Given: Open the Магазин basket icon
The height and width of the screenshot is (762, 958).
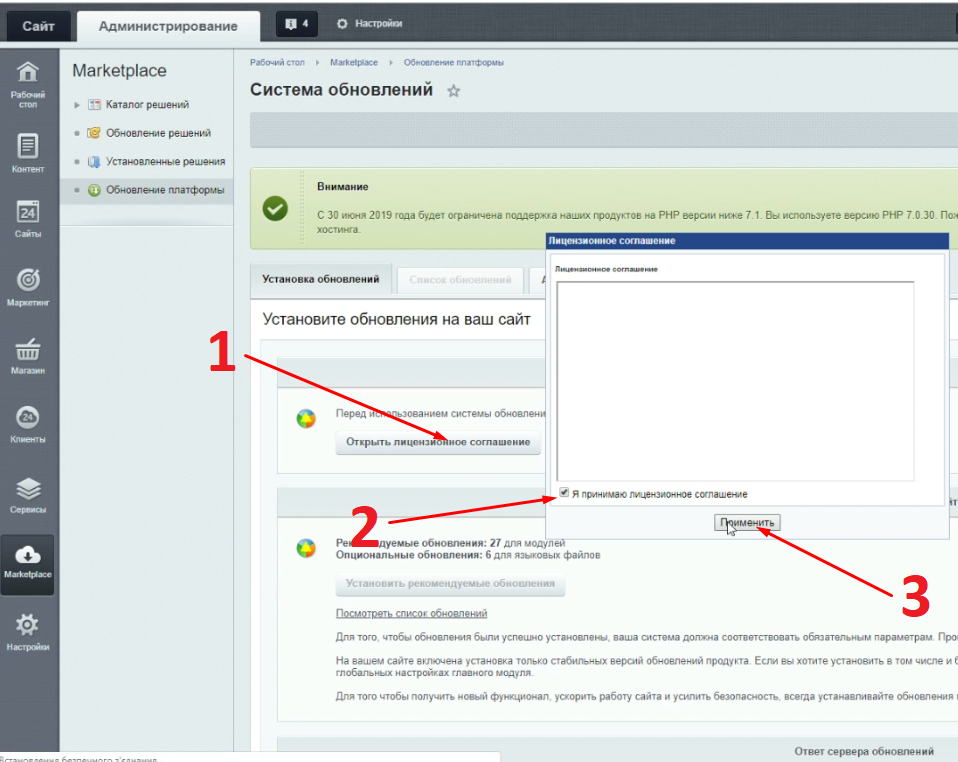Looking at the screenshot, I should pyautogui.click(x=27, y=350).
